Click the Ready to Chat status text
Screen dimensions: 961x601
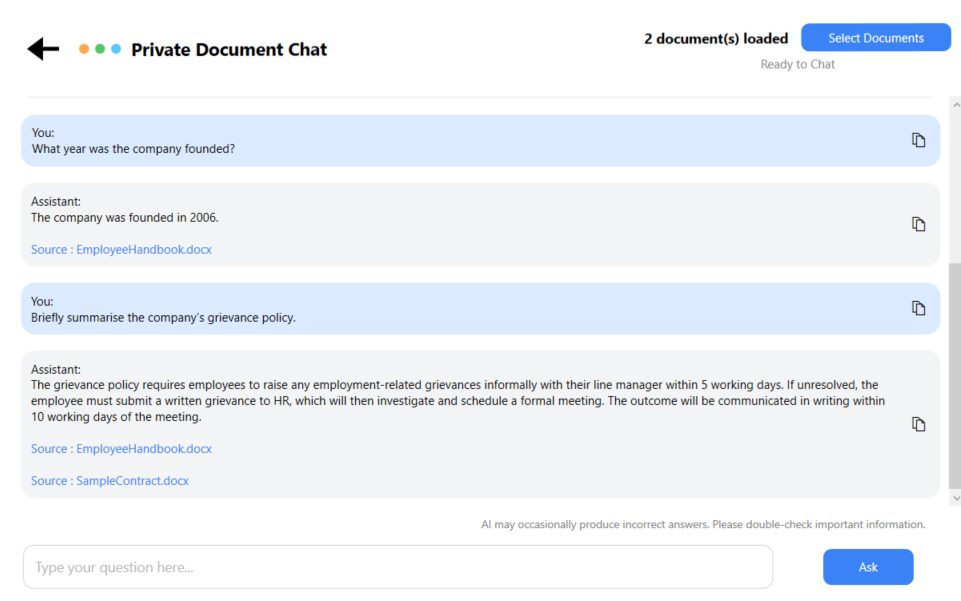[797, 63]
